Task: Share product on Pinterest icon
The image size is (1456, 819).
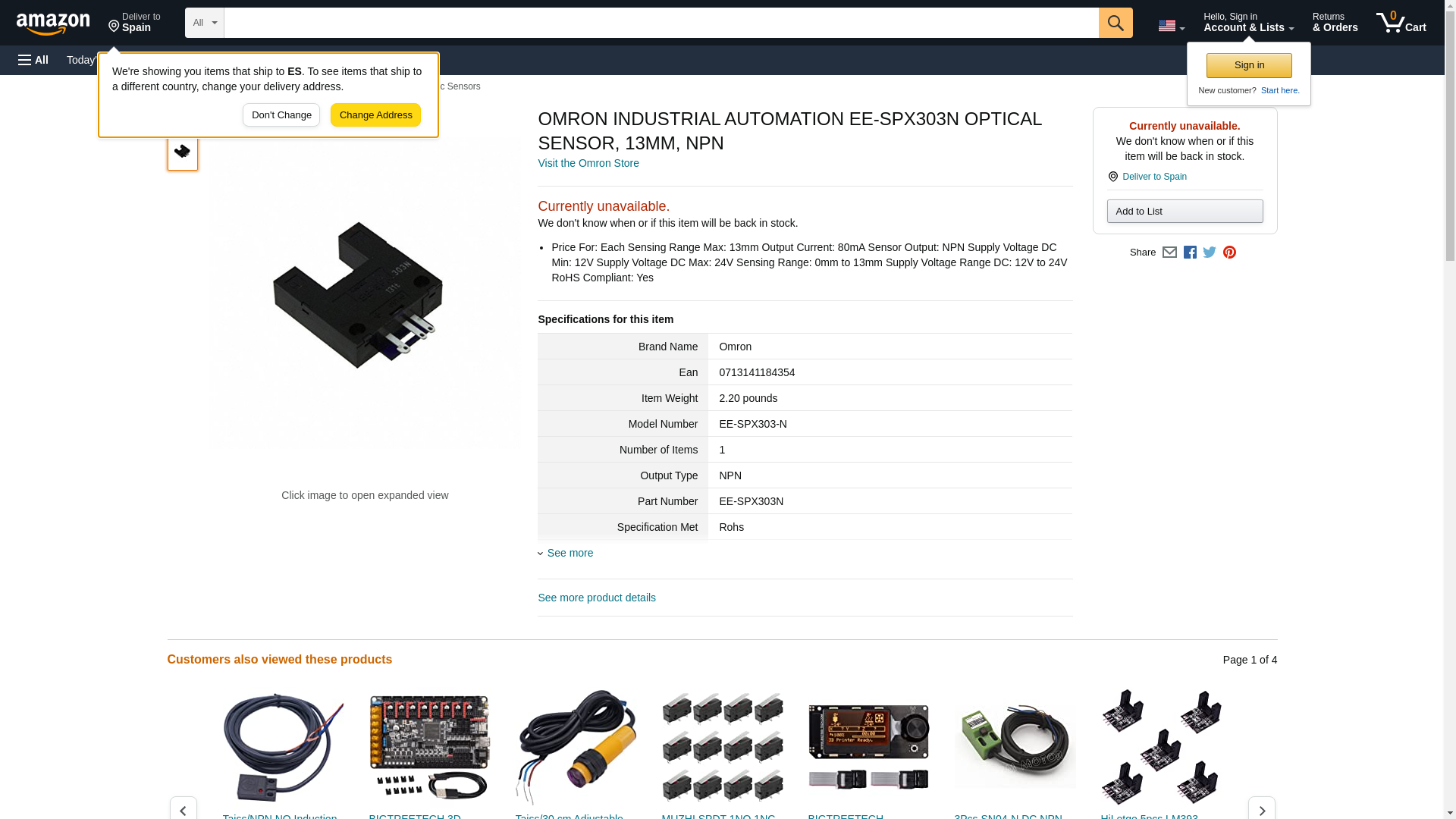Action: tap(1229, 253)
